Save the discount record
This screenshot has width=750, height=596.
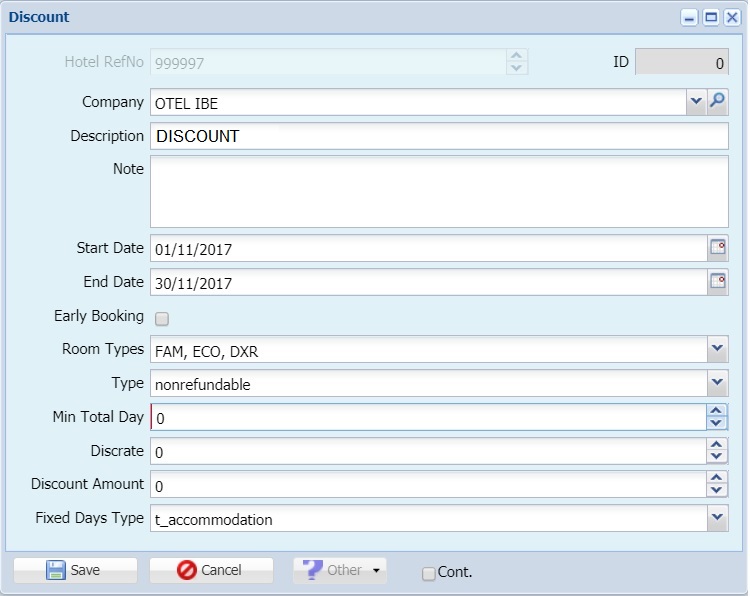coord(76,570)
